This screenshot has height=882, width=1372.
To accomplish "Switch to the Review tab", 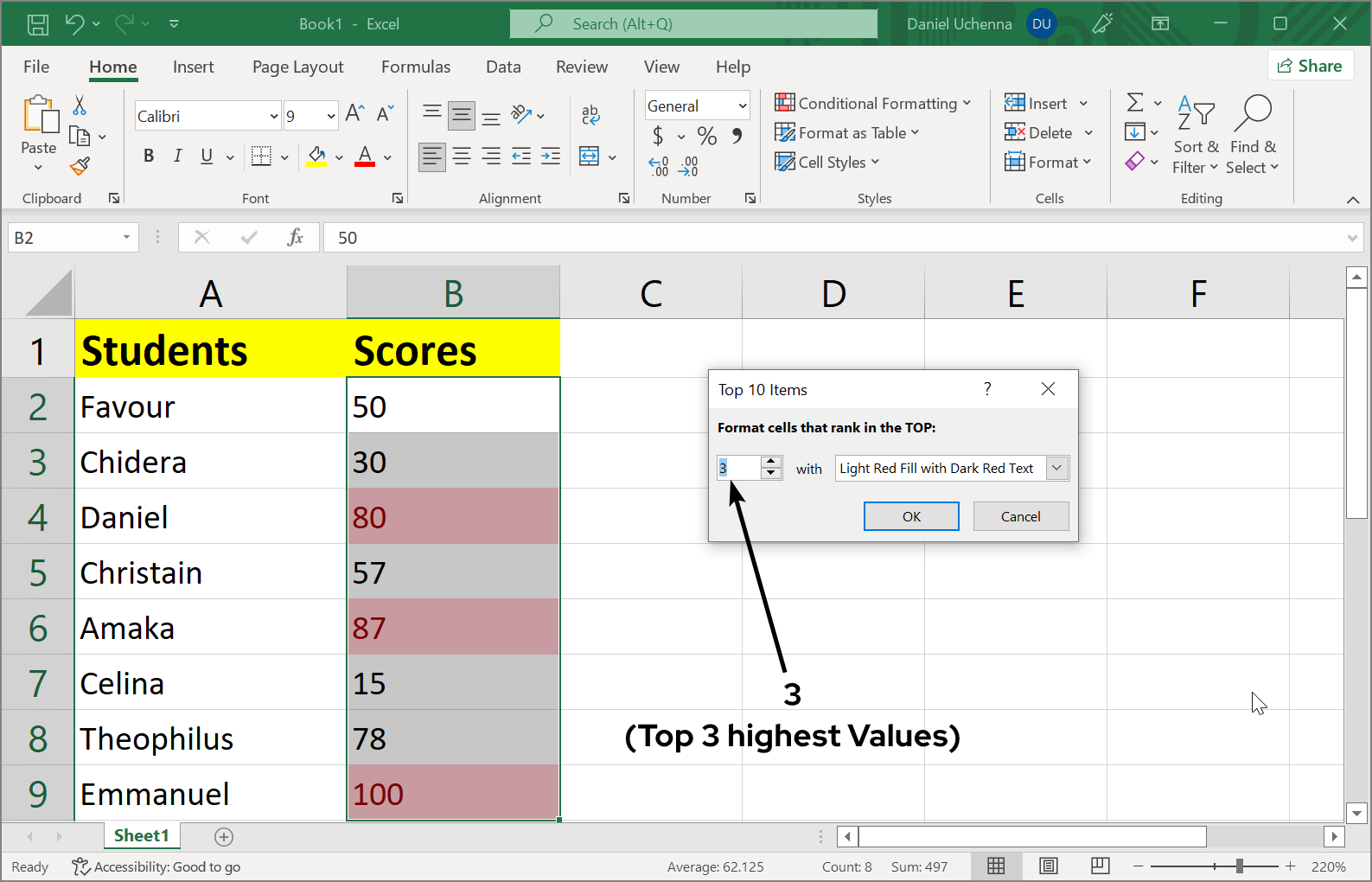I will point(582,67).
